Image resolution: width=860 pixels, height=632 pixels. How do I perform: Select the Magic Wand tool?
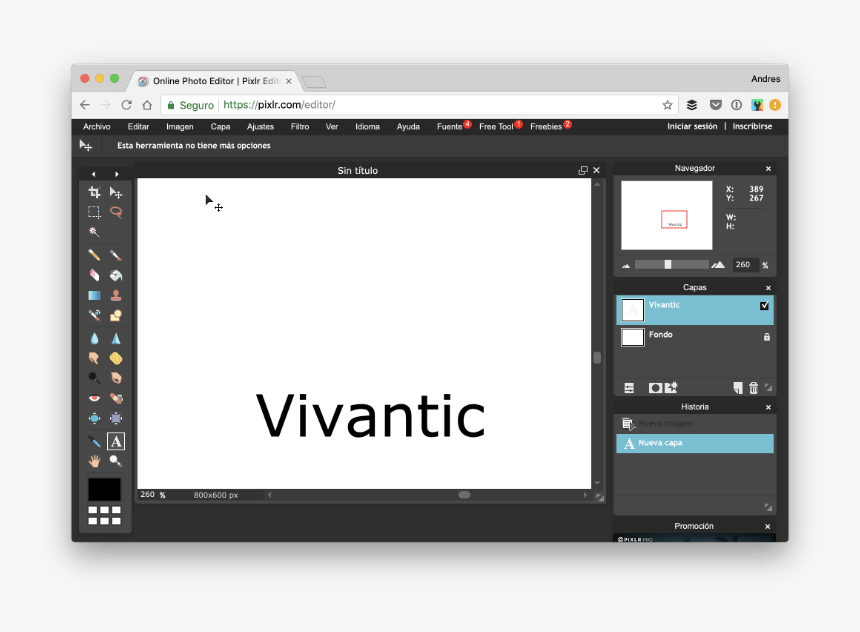[x=94, y=232]
